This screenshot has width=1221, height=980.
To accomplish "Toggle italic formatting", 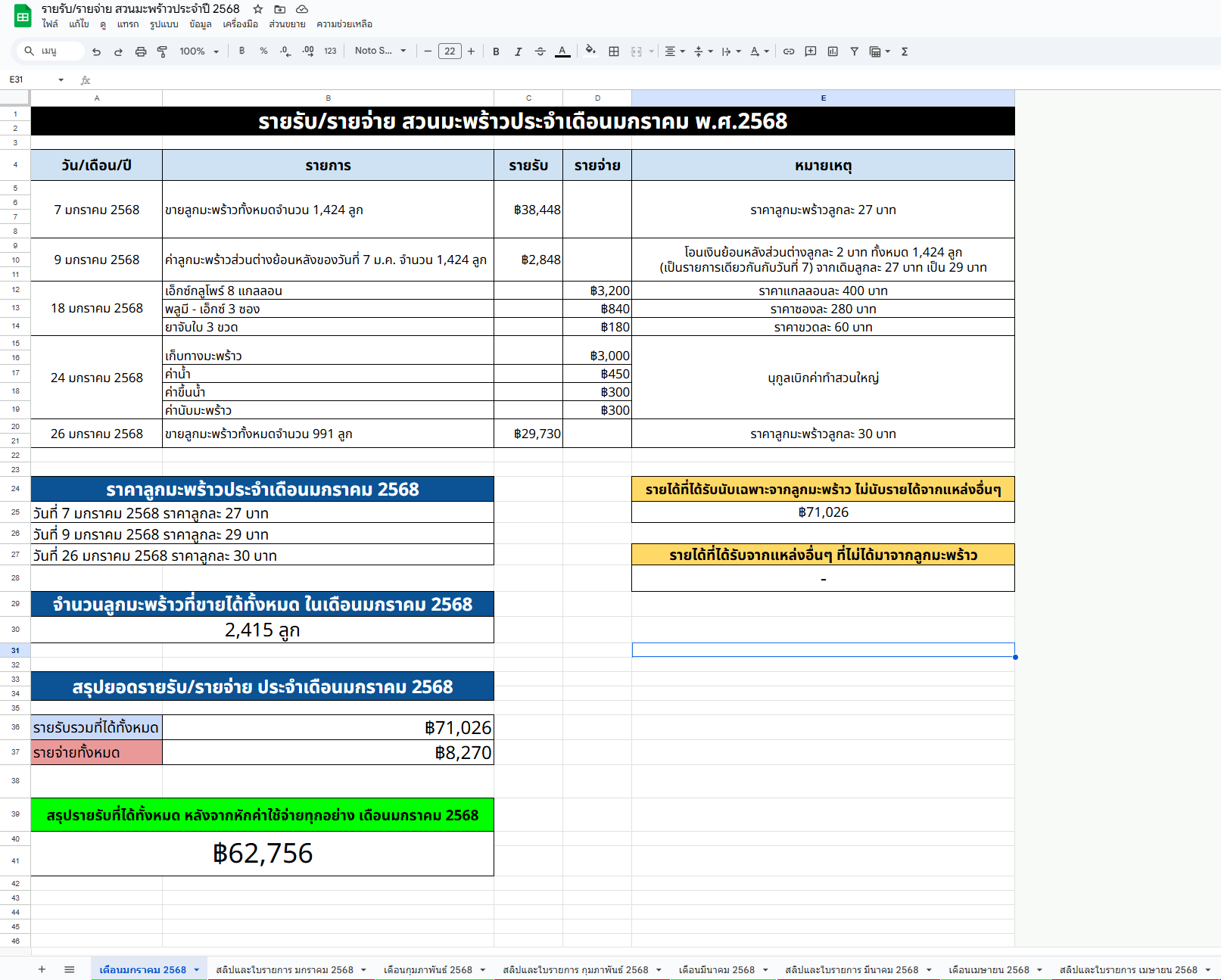I will 518,51.
